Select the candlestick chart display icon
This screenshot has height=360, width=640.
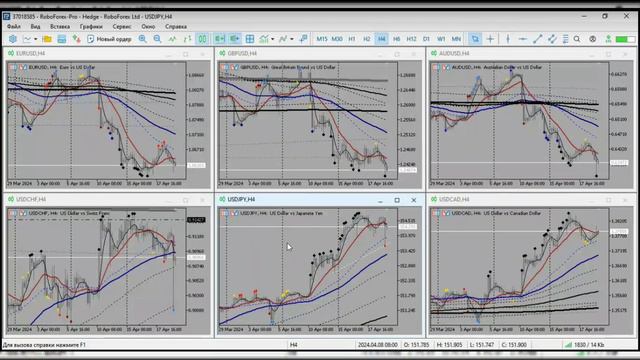click(x=202, y=39)
